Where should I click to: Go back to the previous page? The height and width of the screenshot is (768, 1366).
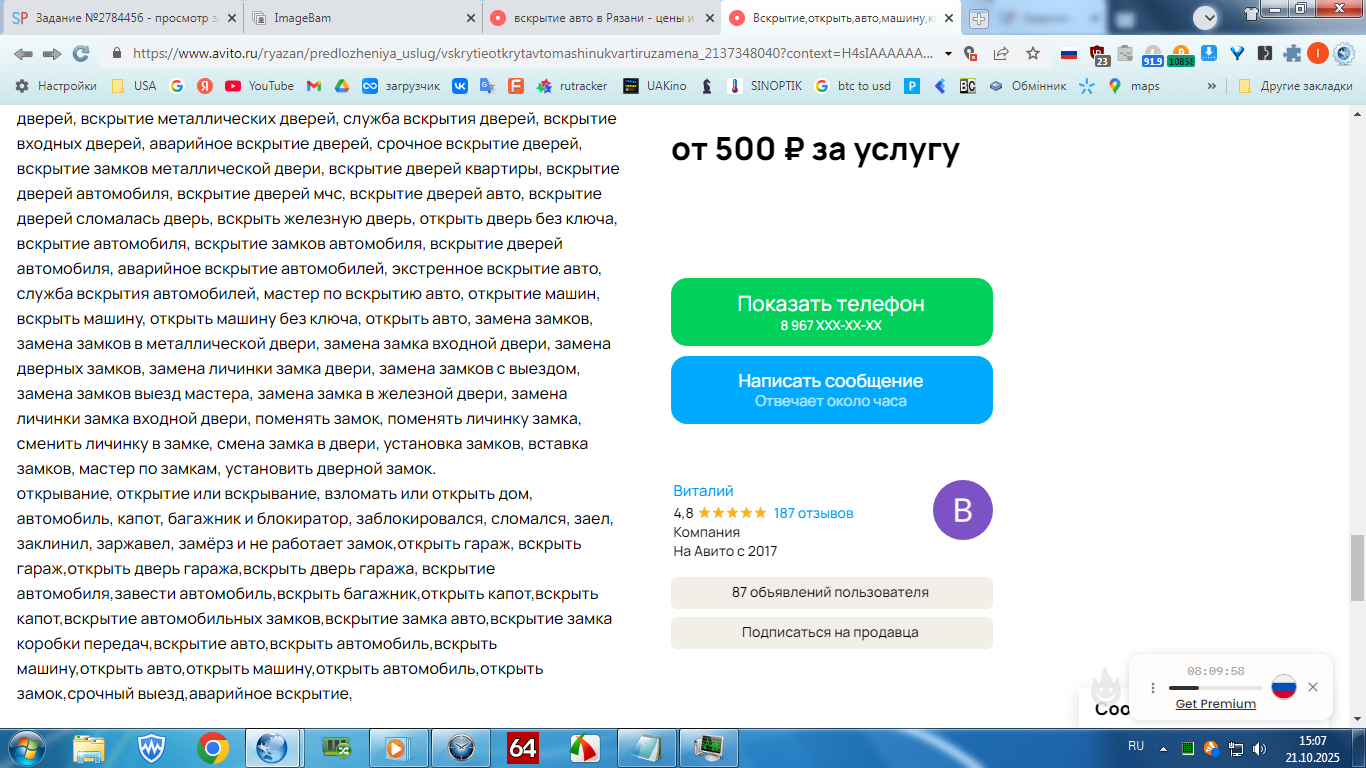coord(23,54)
